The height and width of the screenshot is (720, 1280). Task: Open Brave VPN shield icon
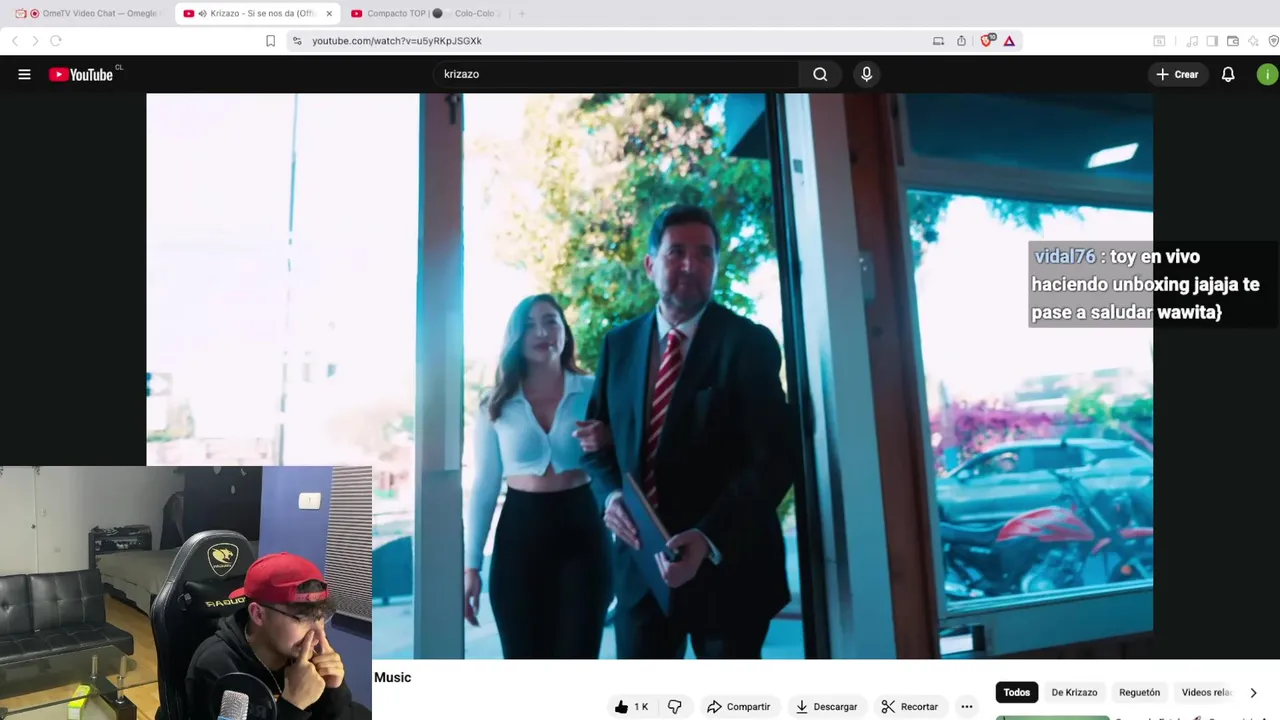(1273, 41)
